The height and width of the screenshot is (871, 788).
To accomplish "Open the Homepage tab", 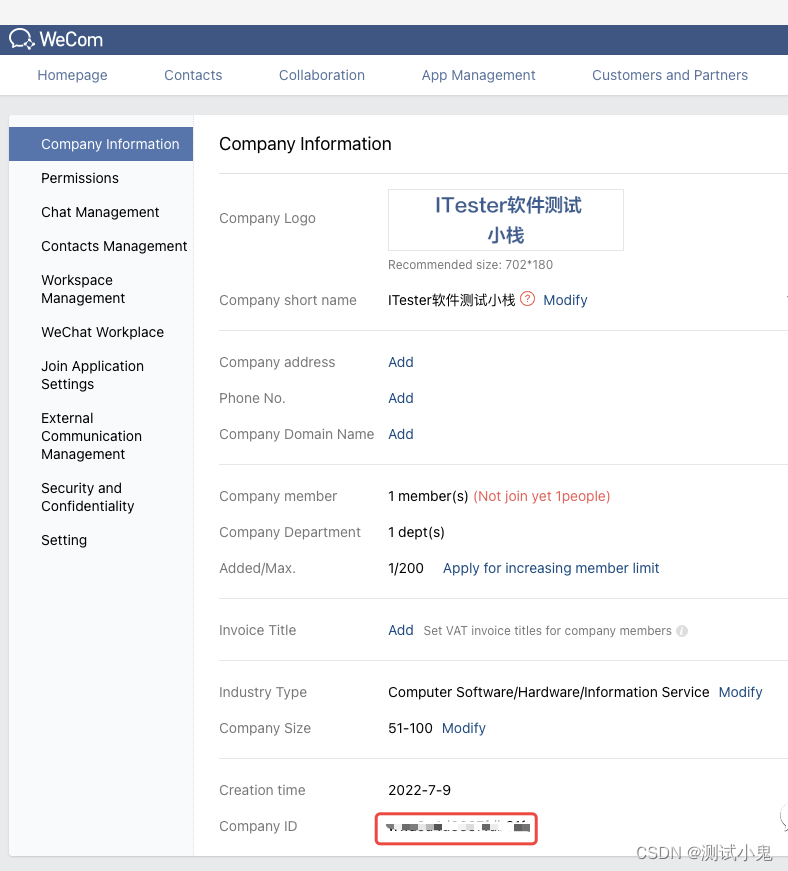I will click(x=72, y=75).
